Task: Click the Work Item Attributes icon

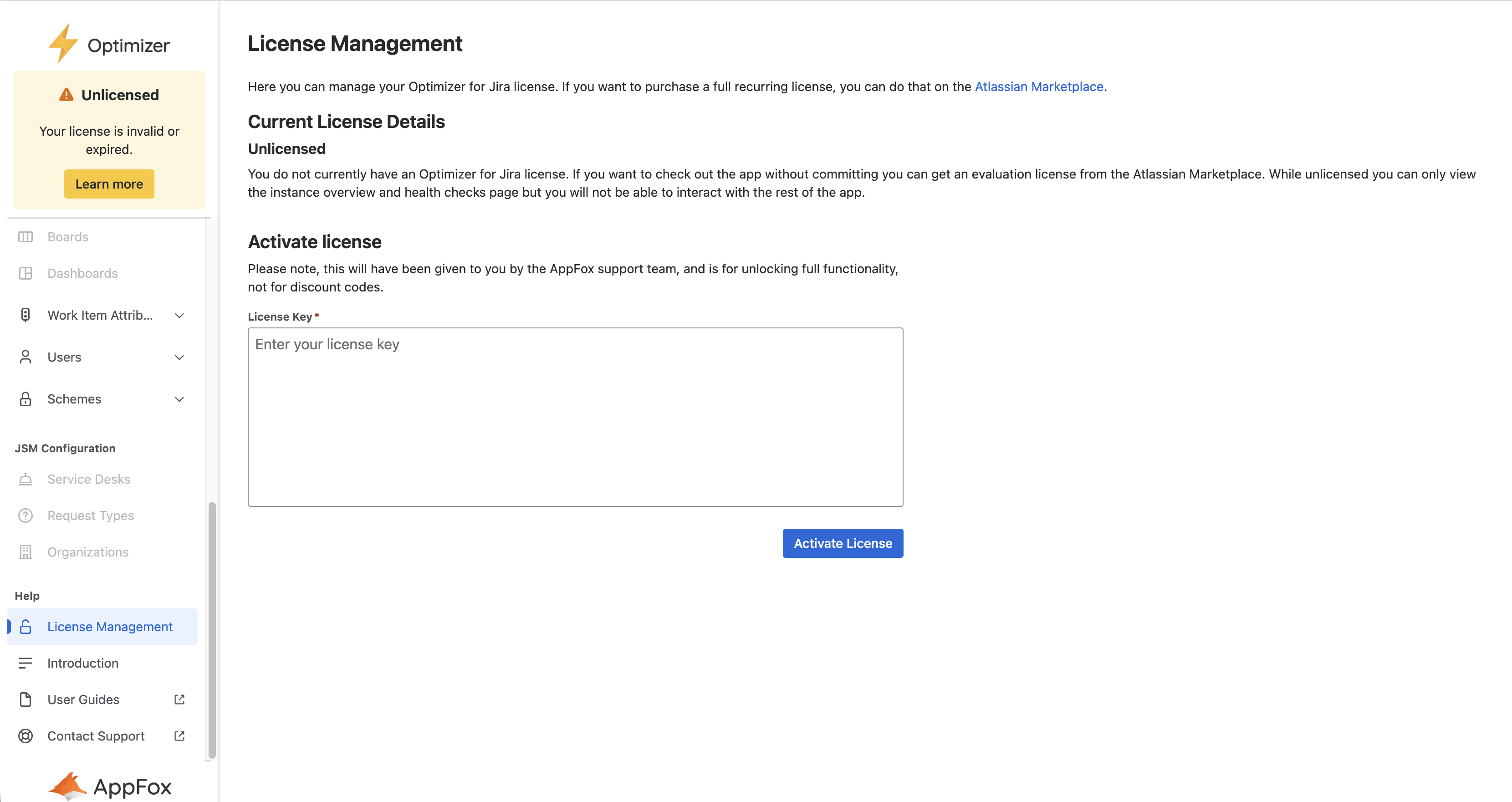Action: point(25,315)
